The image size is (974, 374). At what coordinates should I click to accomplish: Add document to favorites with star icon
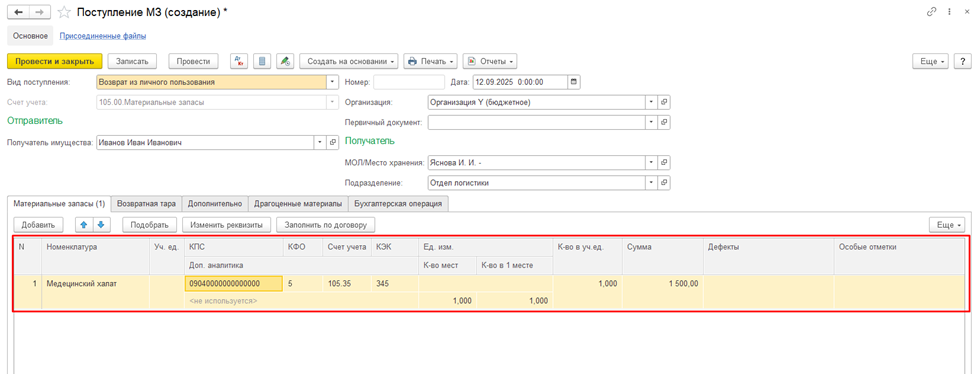coord(63,12)
